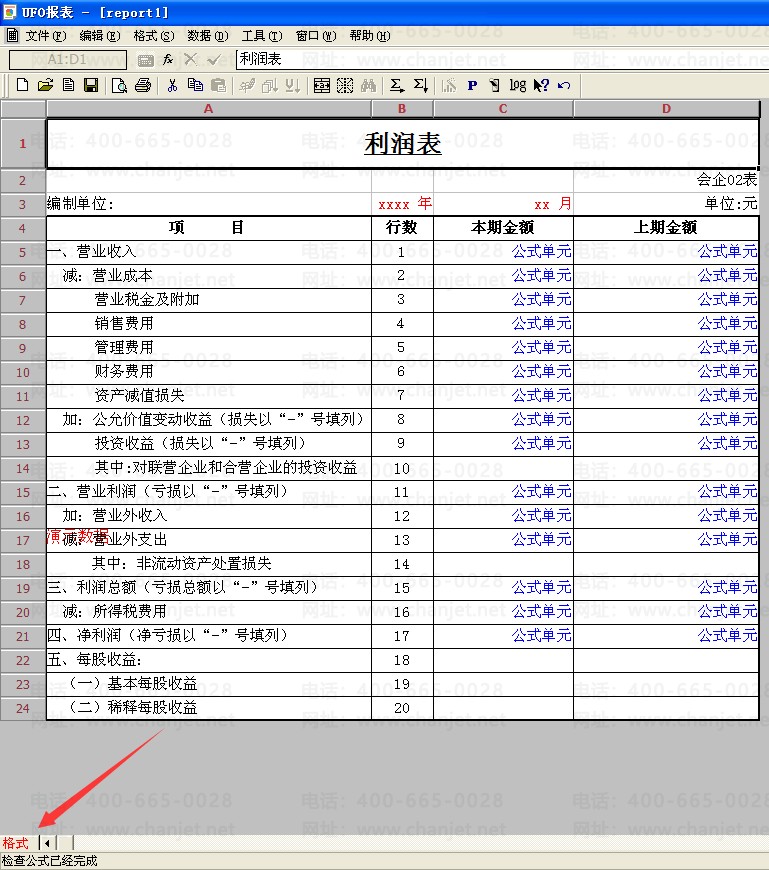
Task: Open print preview magnifier icon
Action: pos(119,85)
